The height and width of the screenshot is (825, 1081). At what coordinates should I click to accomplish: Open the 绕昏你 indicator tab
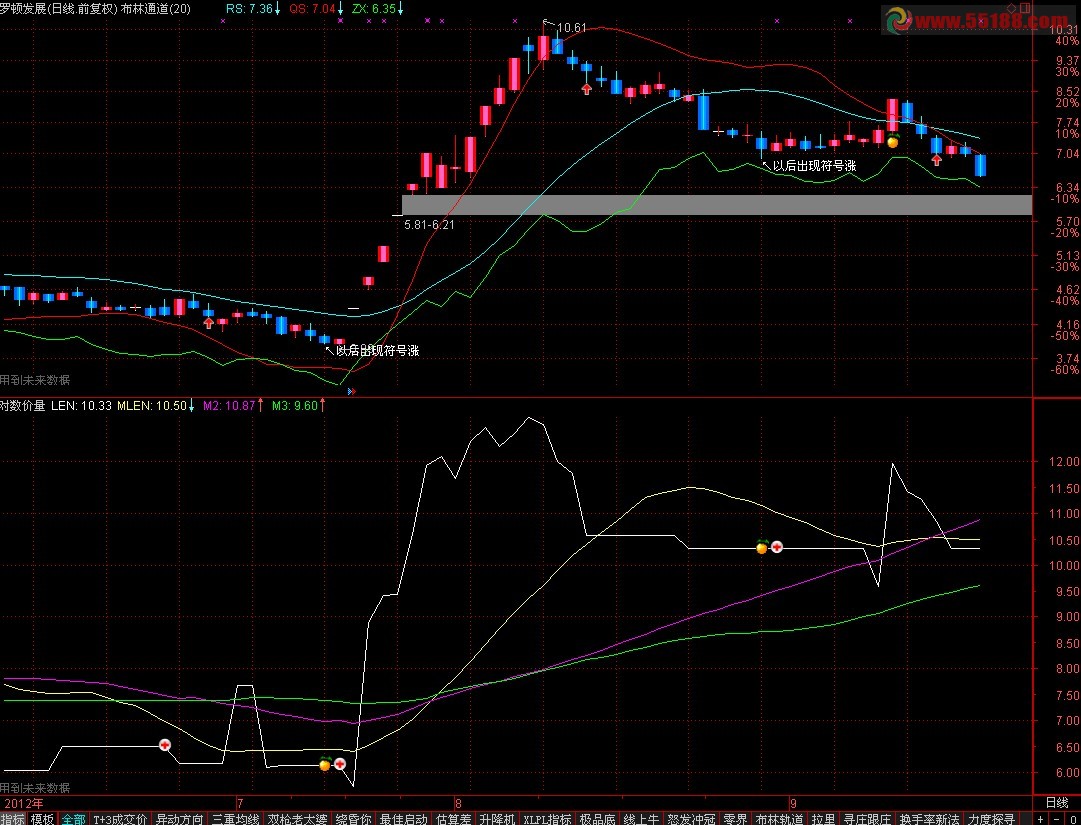click(354, 819)
